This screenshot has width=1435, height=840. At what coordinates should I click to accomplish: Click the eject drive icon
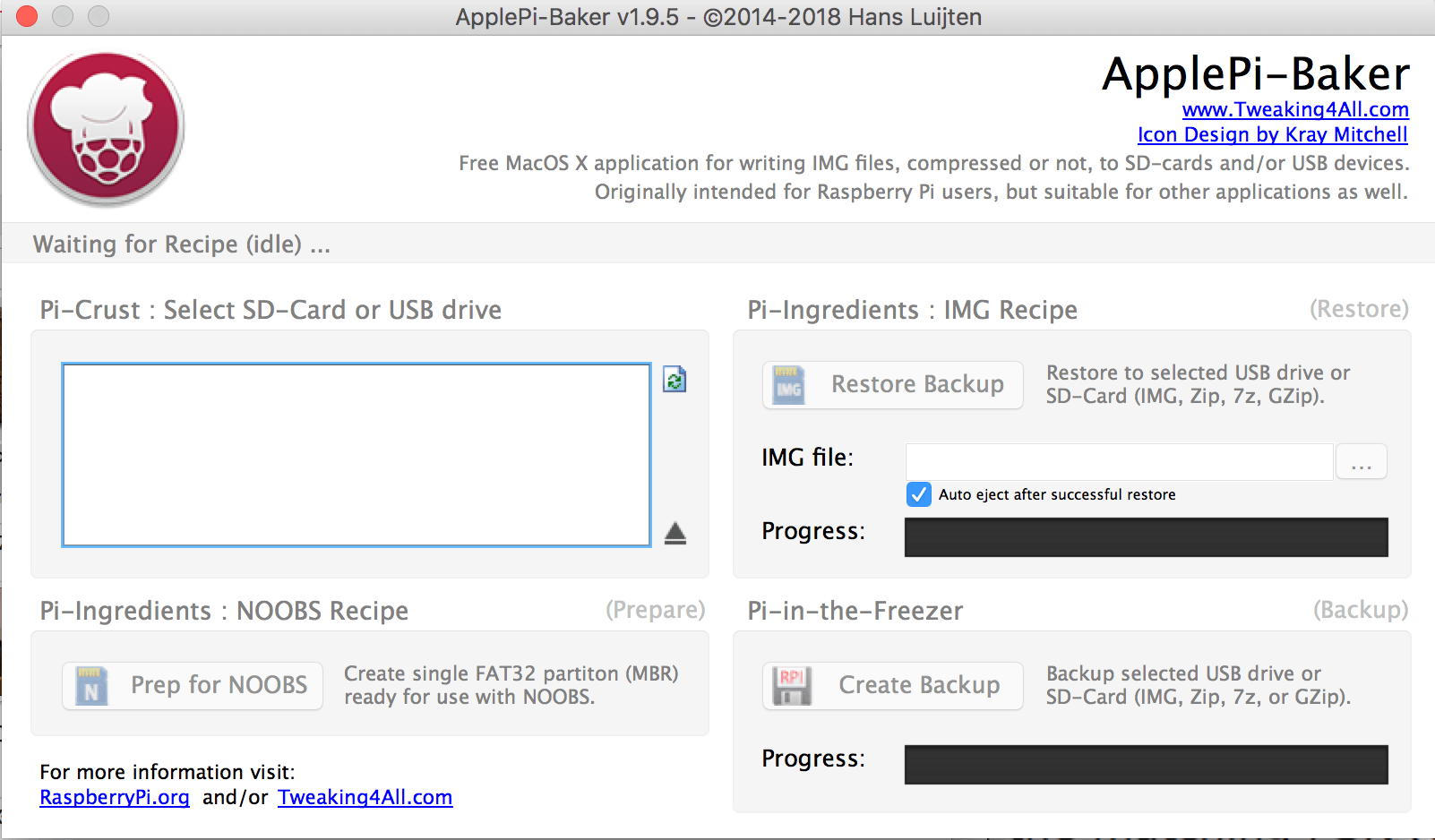click(x=675, y=534)
